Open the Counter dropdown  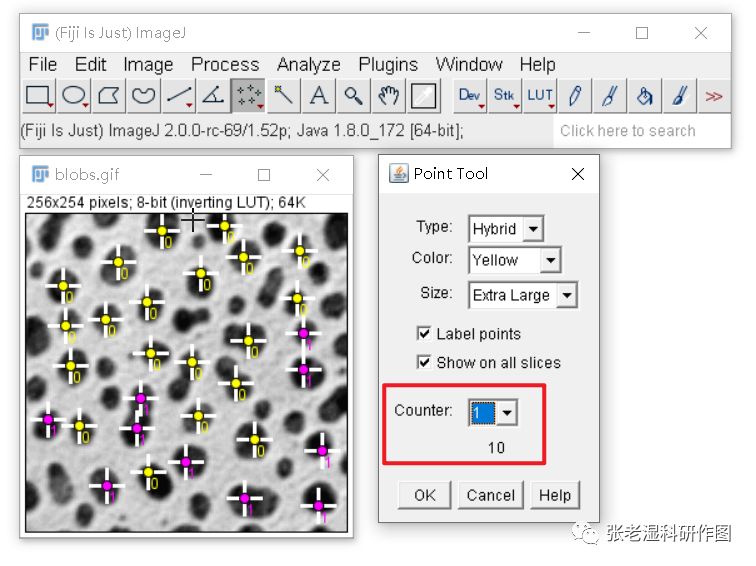point(493,413)
